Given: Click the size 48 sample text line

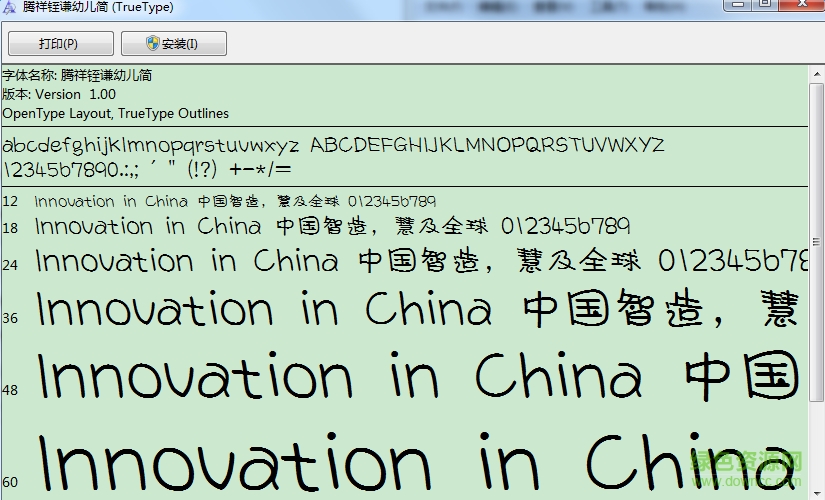Looking at the screenshot, I should coord(418,375).
